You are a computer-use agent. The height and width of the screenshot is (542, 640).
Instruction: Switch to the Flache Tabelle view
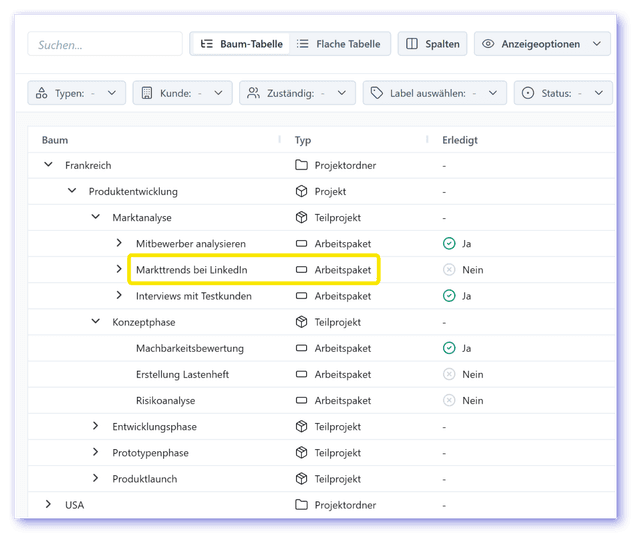[x=339, y=44]
